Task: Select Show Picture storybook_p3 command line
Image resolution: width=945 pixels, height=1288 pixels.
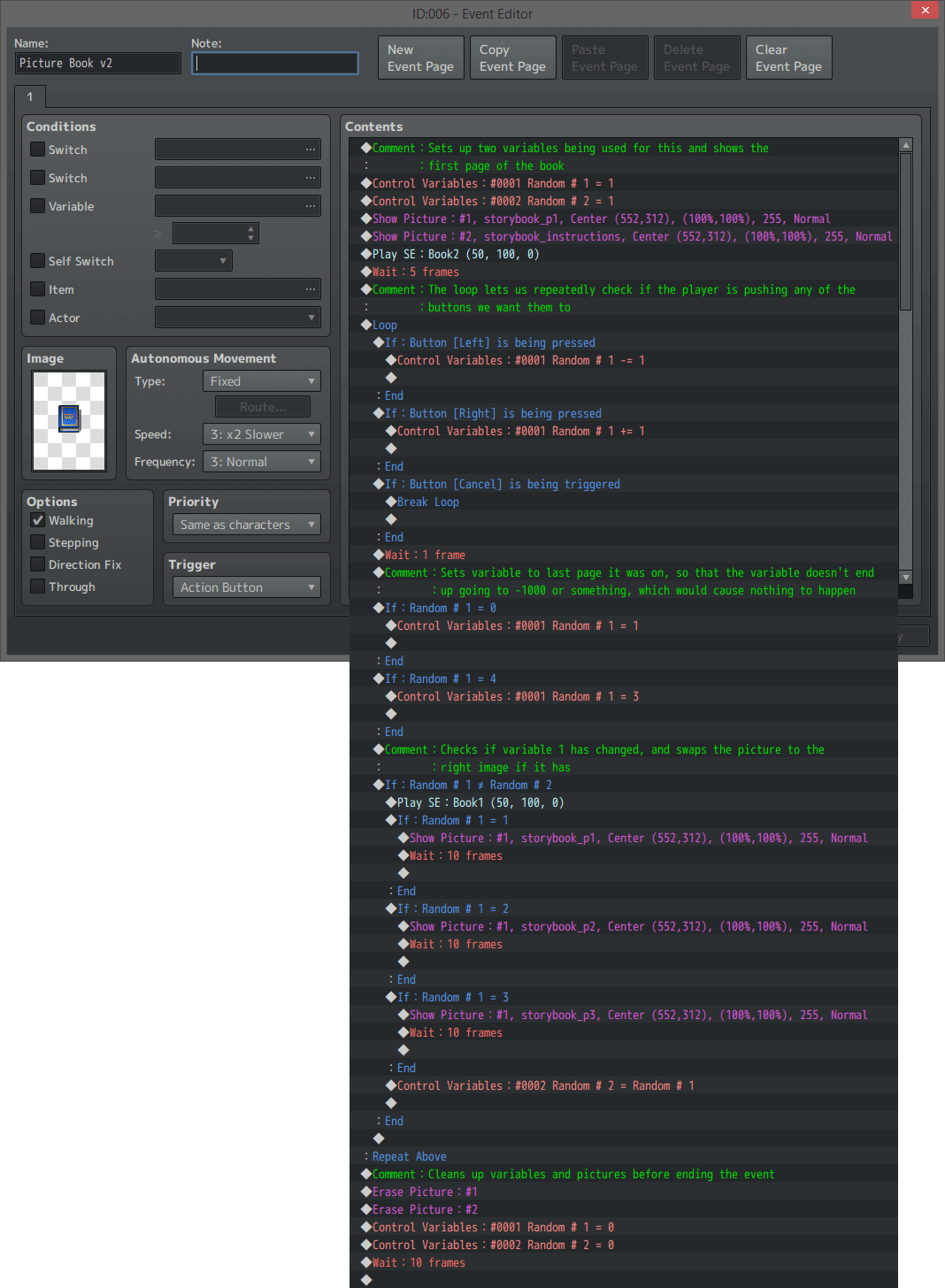Action: (x=624, y=1015)
